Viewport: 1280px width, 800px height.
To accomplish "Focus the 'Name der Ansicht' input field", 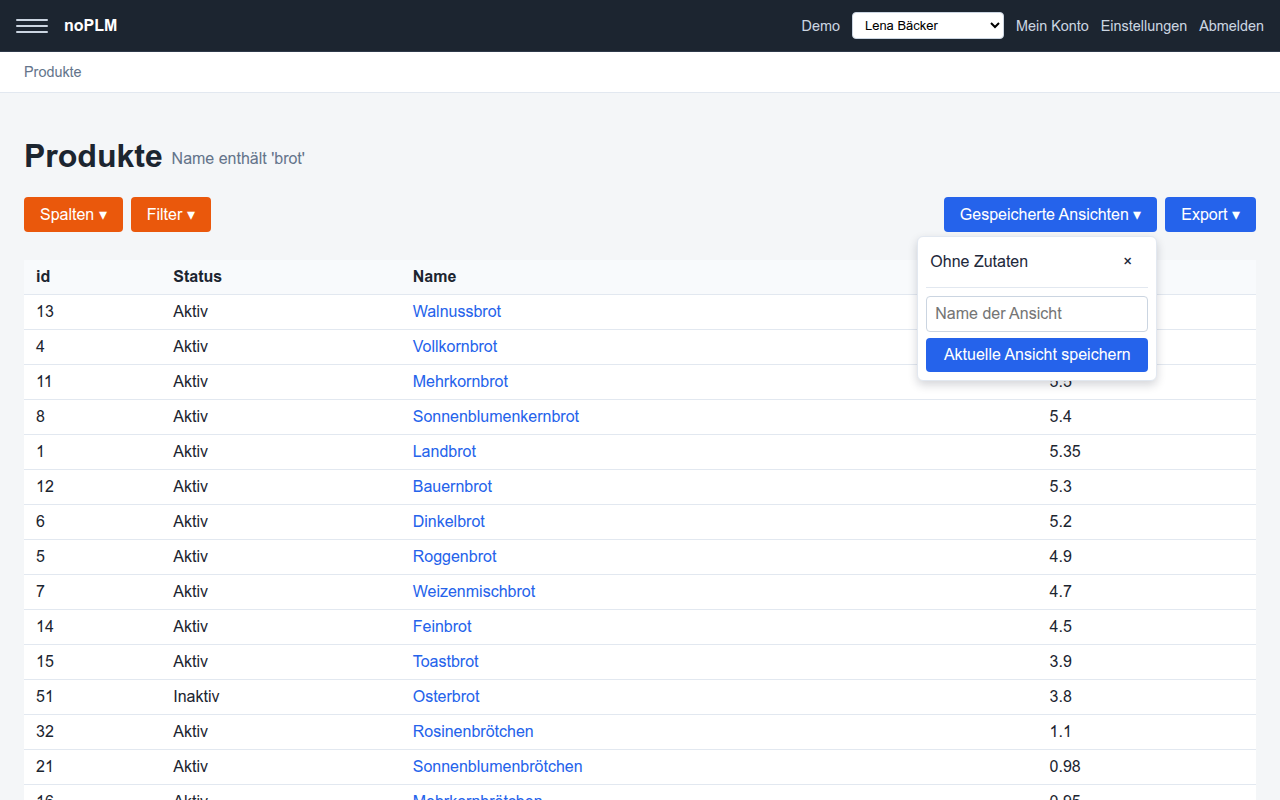I will pos(1037,313).
